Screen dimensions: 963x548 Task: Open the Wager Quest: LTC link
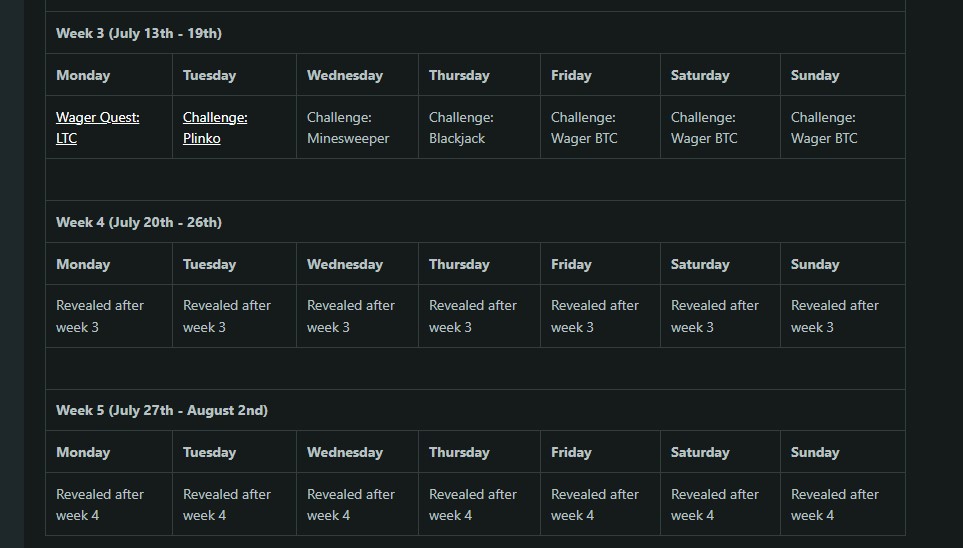pyautogui.click(x=98, y=128)
